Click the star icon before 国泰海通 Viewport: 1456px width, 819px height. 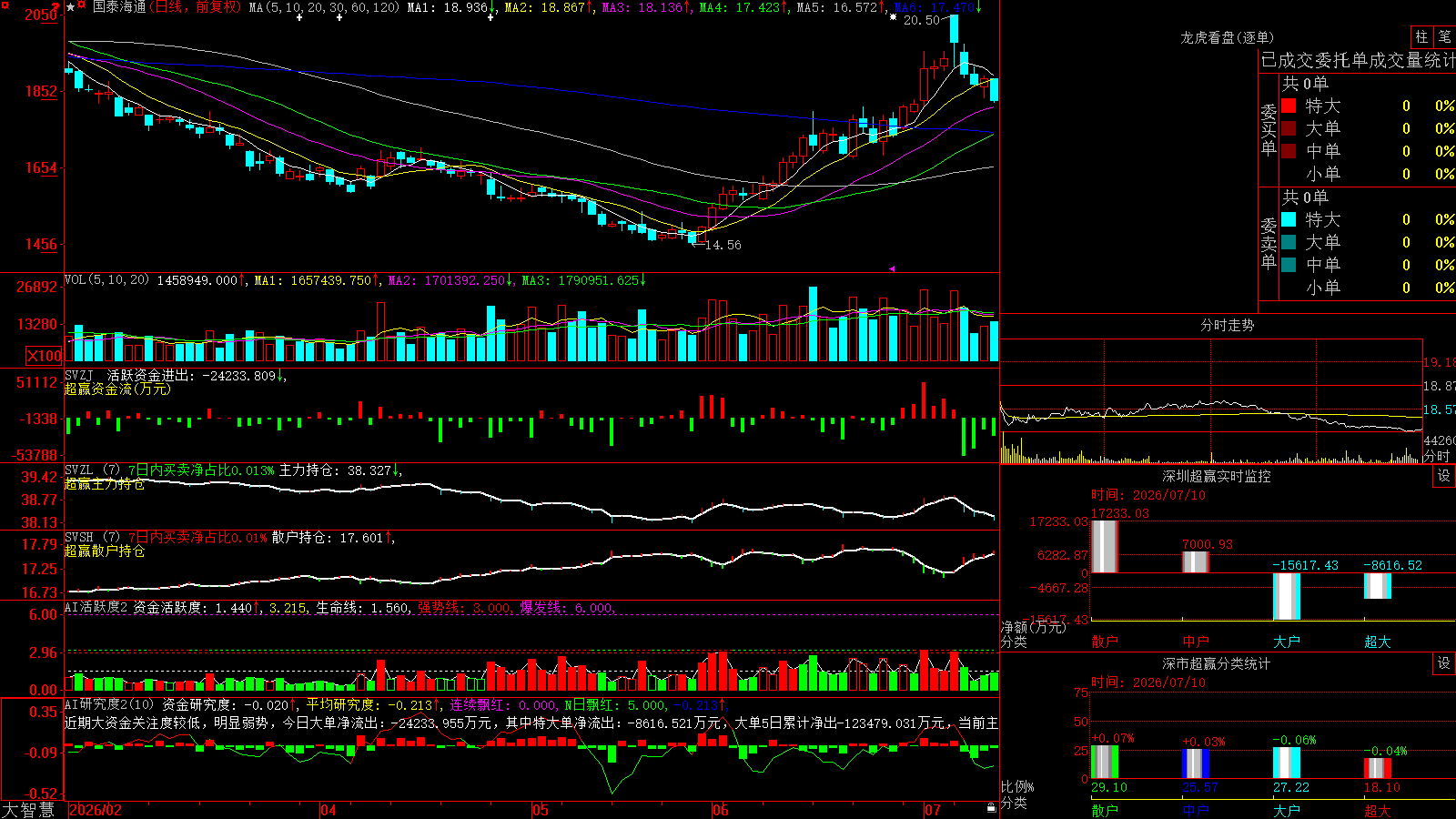pos(71,7)
